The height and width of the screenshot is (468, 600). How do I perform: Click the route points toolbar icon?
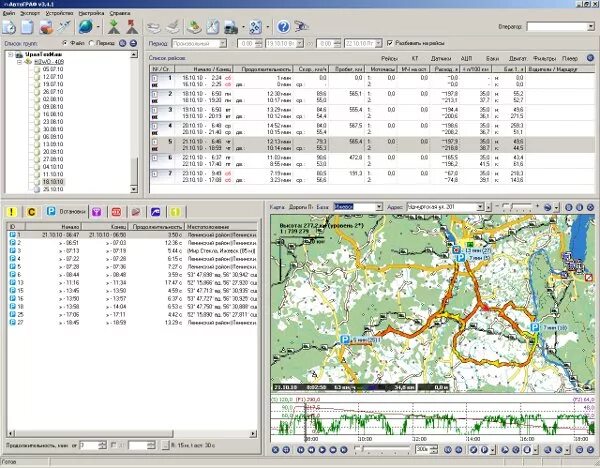pyautogui.click(x=256, y=27)
